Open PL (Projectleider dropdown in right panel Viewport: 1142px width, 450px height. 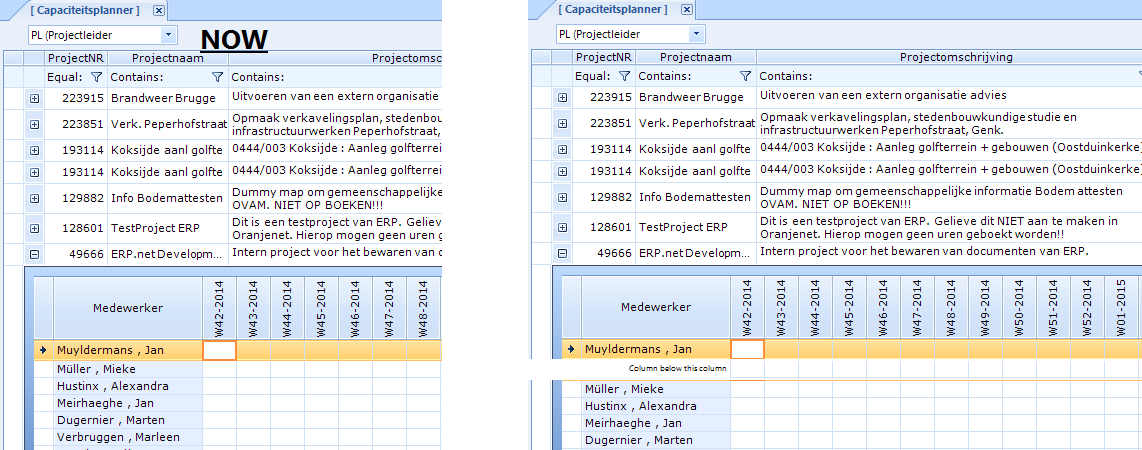697,33
